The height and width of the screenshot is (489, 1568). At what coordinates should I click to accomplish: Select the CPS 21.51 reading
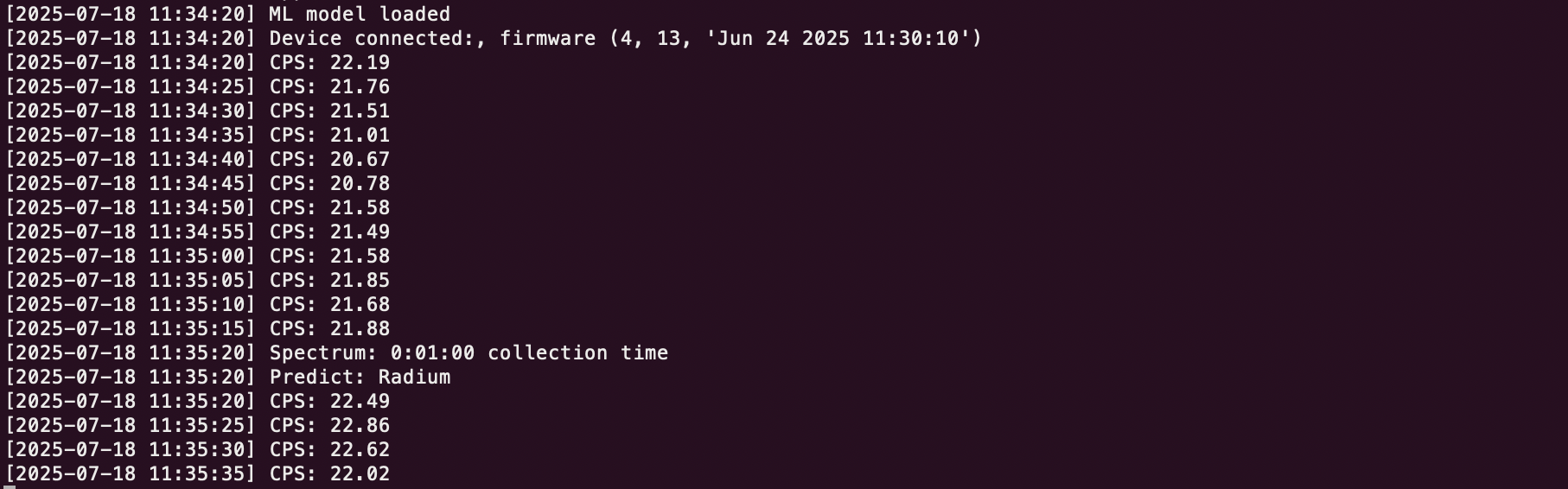(360, 111)
